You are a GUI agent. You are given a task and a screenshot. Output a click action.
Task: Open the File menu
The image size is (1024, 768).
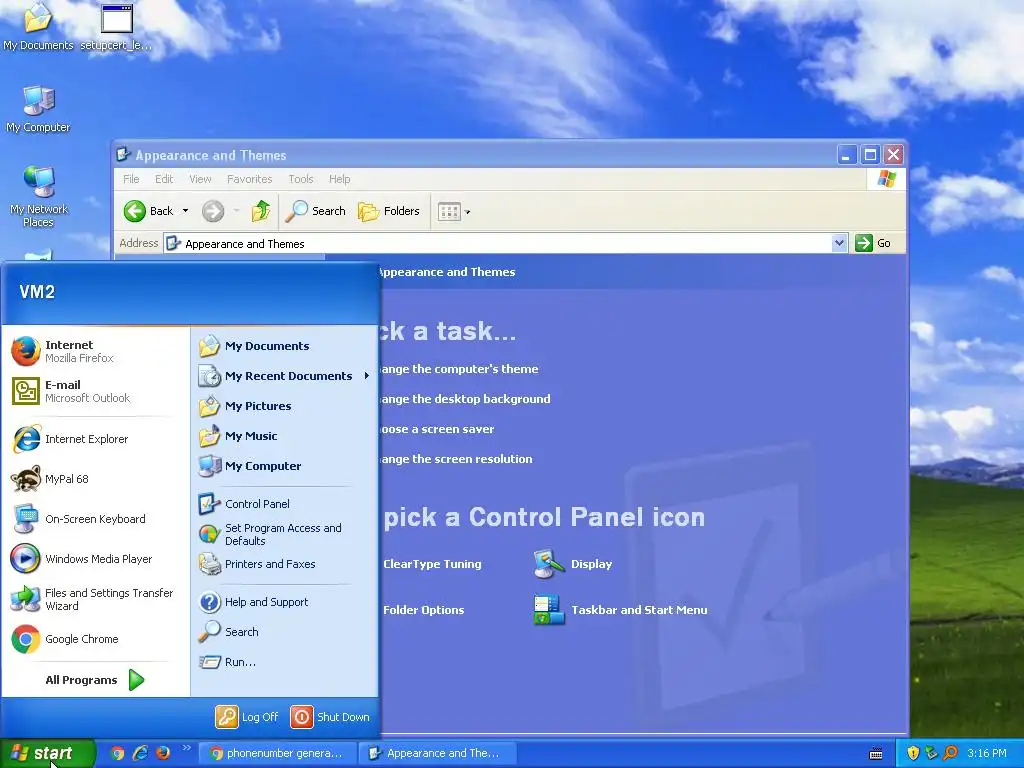point(131,179)
